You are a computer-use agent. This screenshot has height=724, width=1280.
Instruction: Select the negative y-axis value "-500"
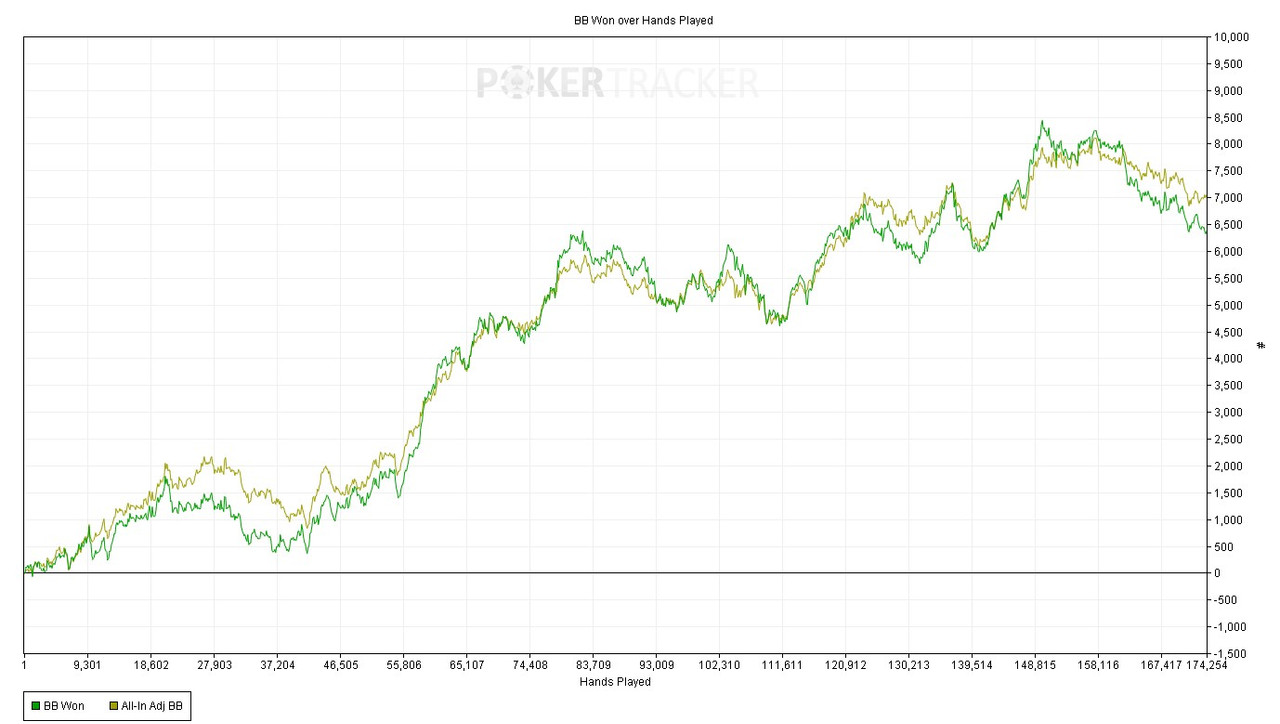(x=1225, y=600)
